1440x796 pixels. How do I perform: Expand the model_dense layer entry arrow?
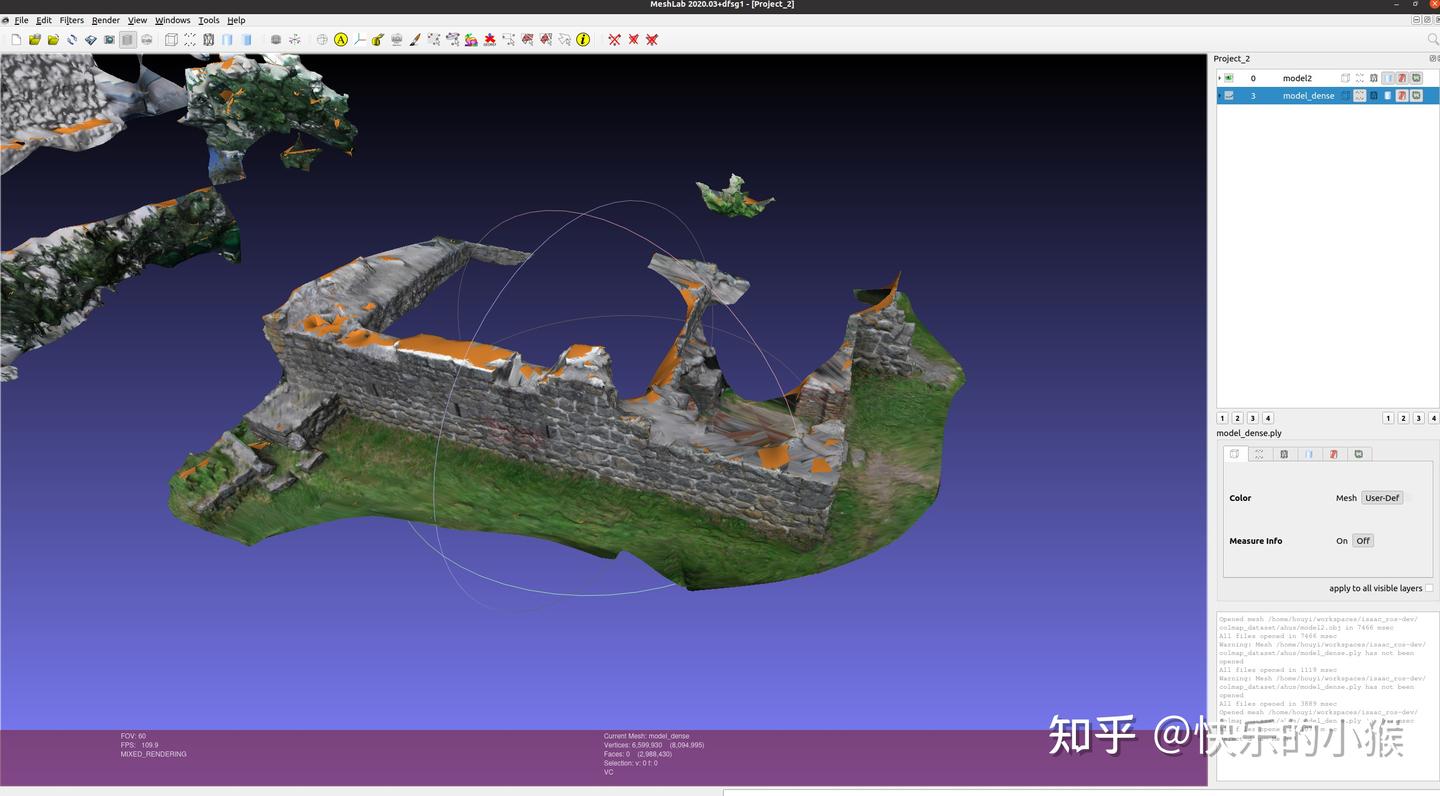[1219, 95]
